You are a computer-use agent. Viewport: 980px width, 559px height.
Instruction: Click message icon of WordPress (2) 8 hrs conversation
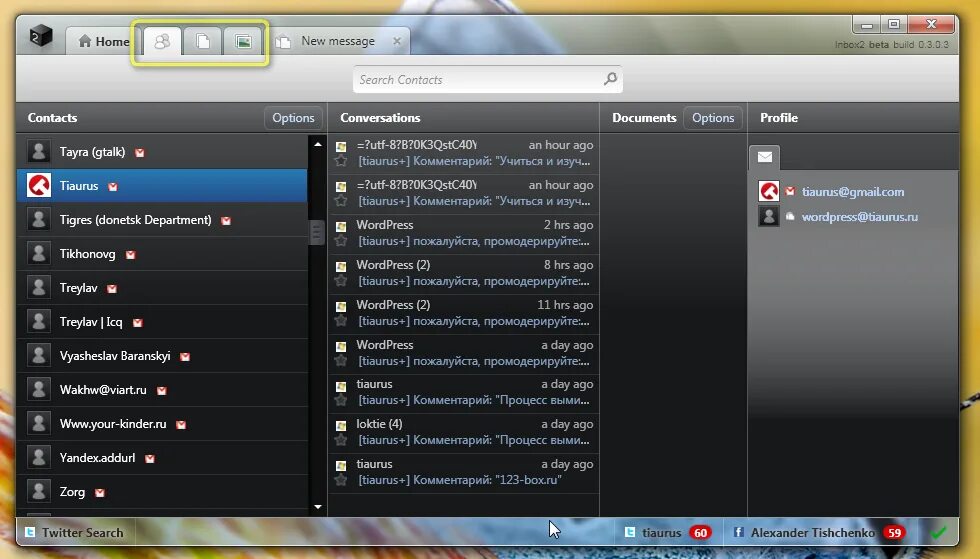pyautogui.click(x=341, y=266)
